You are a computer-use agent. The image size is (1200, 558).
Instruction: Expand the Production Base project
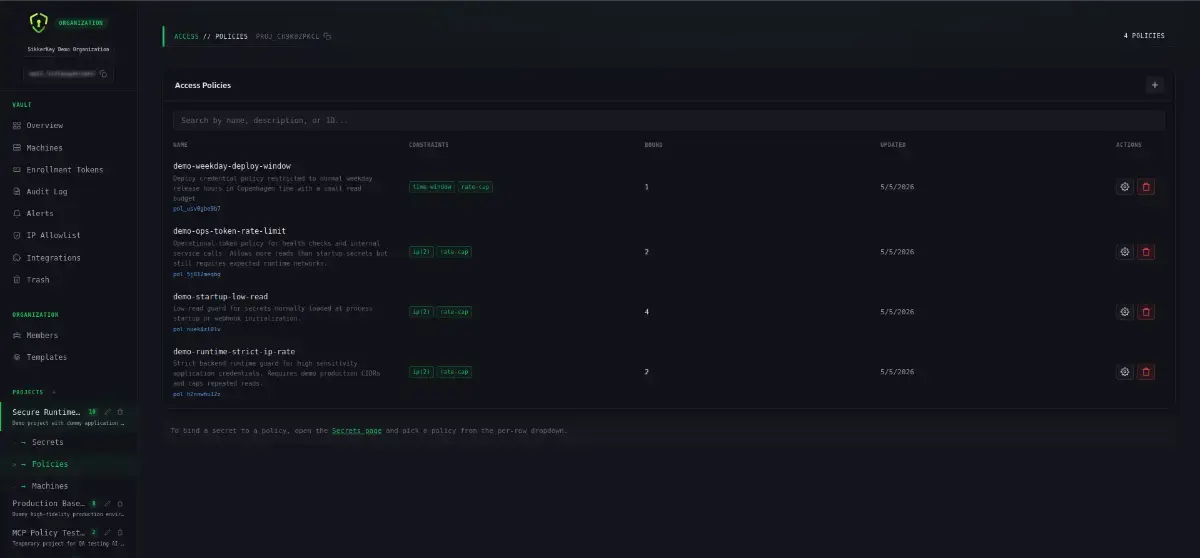click(48, 503)
